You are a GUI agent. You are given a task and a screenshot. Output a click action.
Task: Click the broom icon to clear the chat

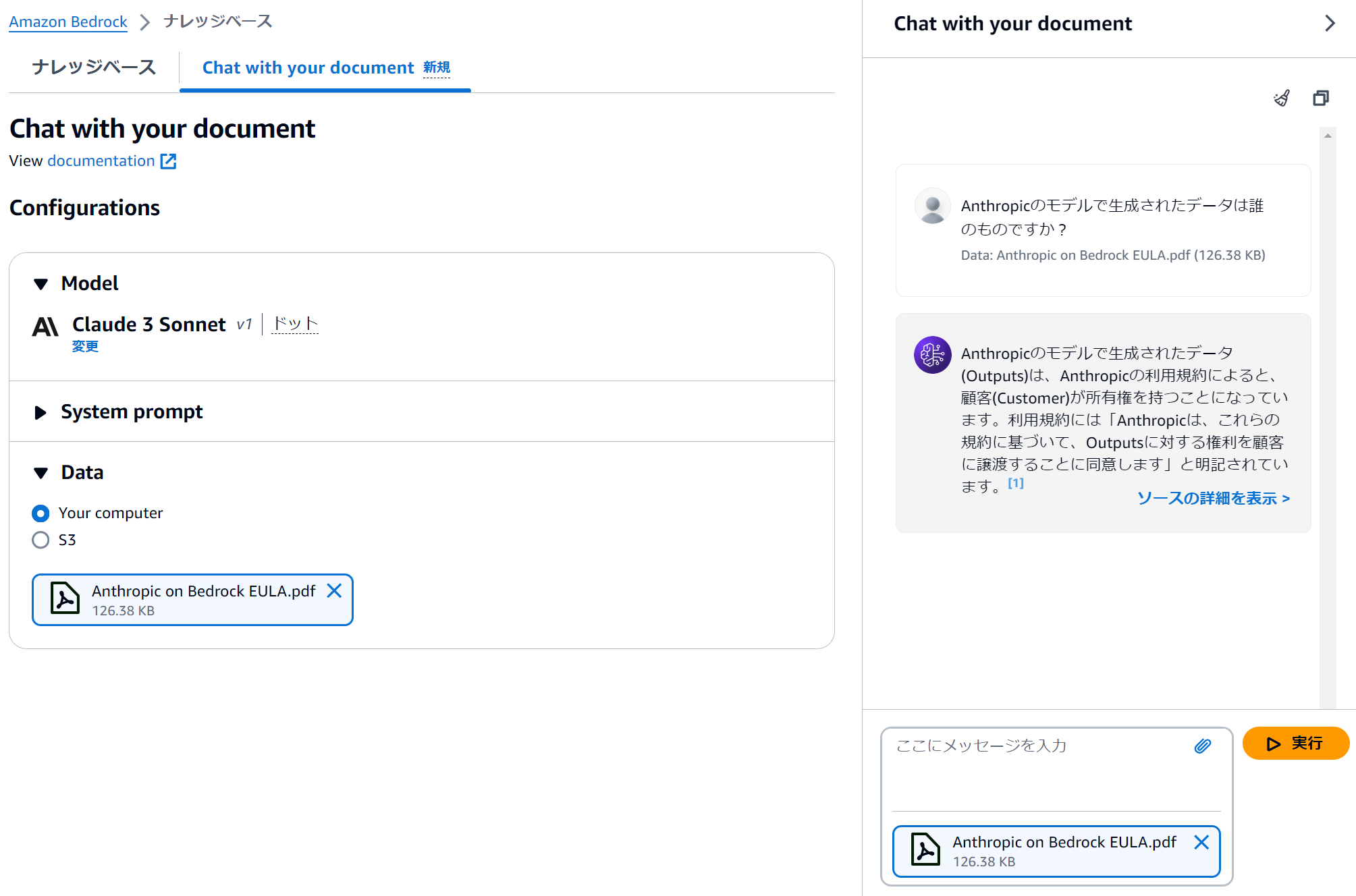(x=1281, y=98)
